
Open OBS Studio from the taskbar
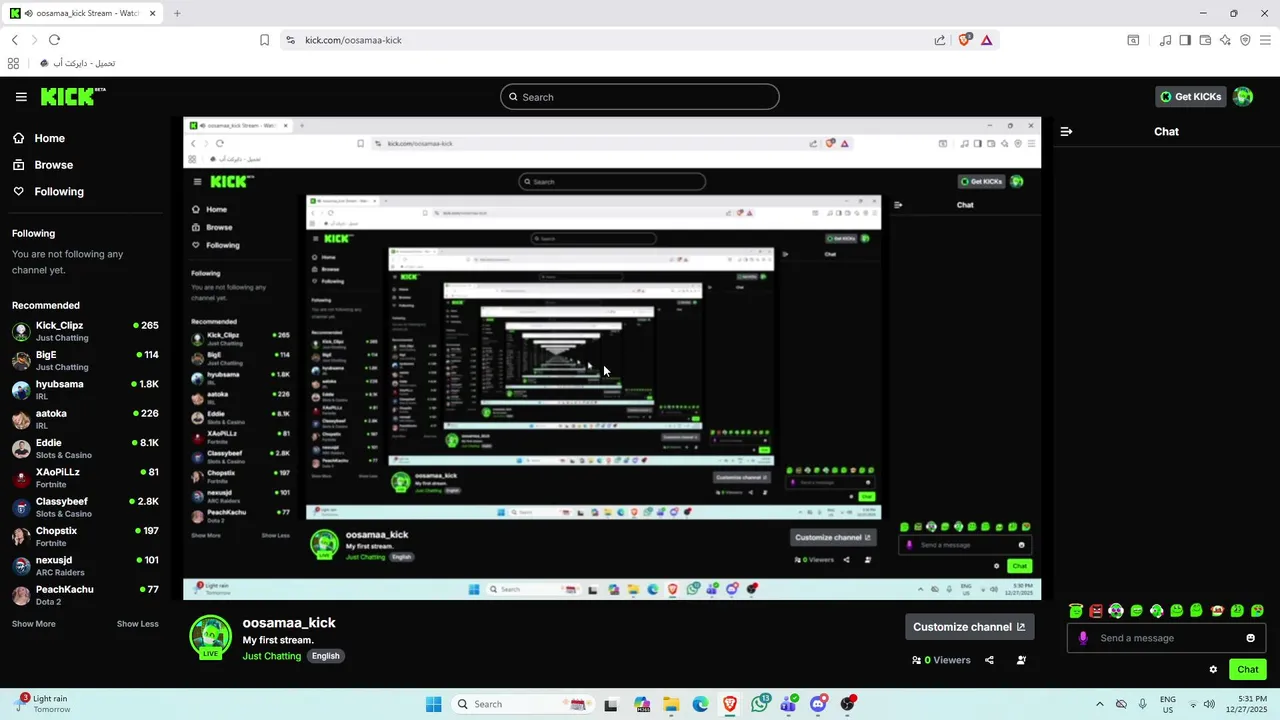point(848,704)
